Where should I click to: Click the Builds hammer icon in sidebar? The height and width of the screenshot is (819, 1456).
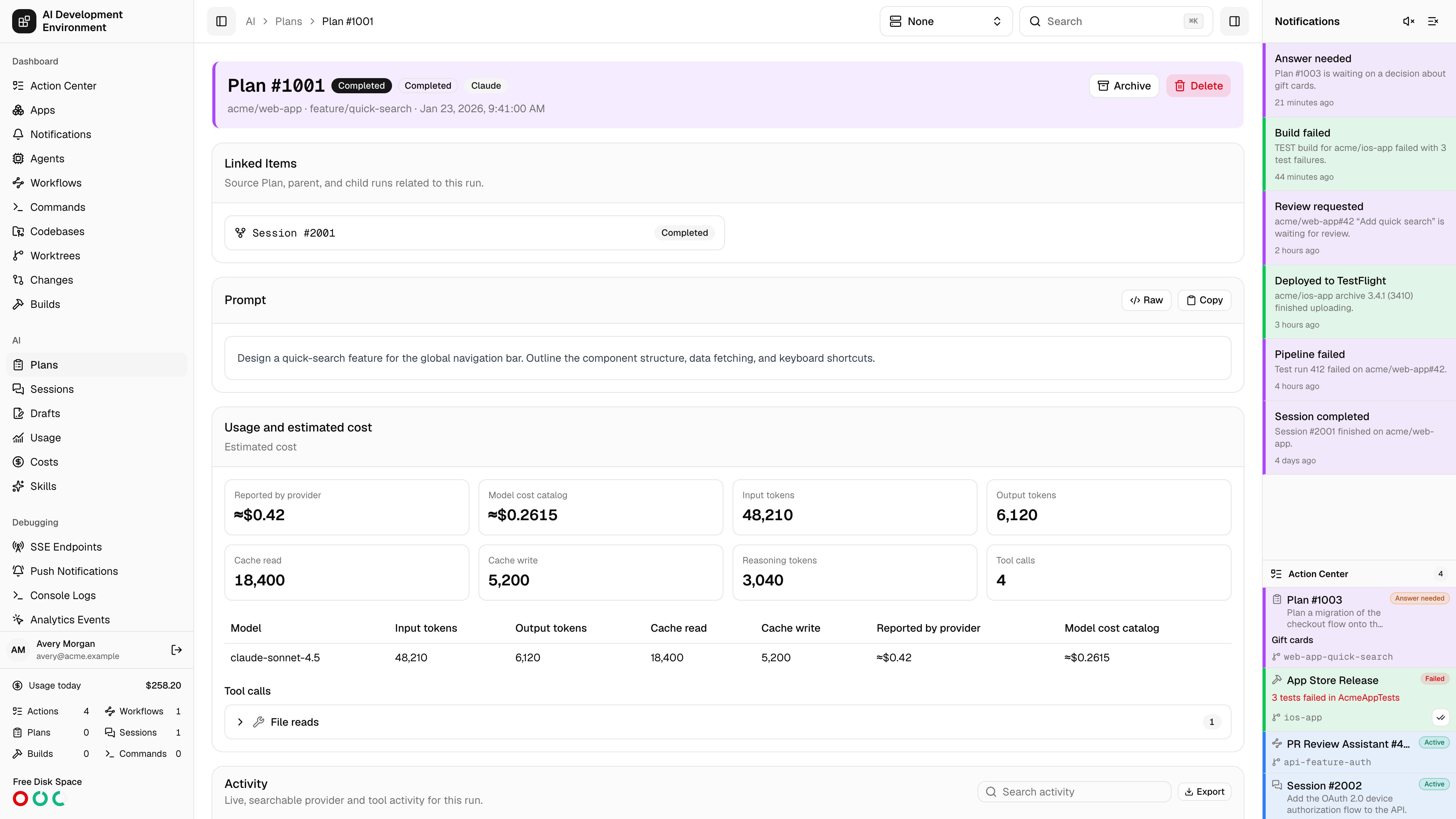(x=18, y=304)
